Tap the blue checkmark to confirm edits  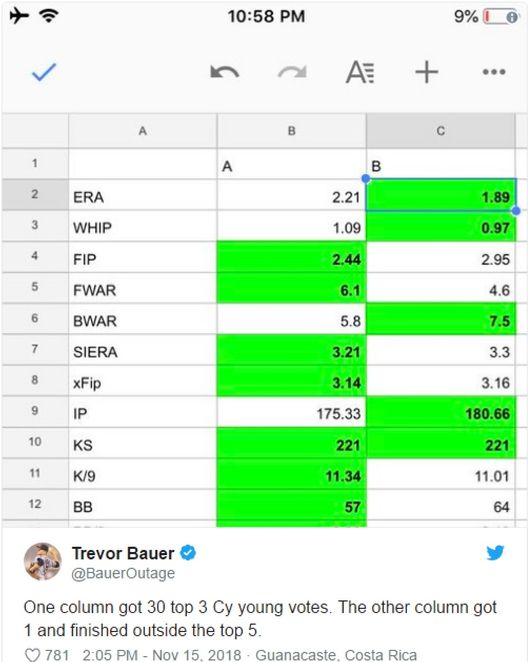pos(44,72)
